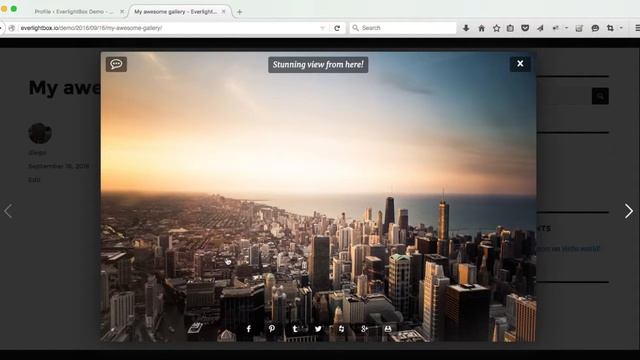Open the URL history dropdown arrow

pos(322,28)
